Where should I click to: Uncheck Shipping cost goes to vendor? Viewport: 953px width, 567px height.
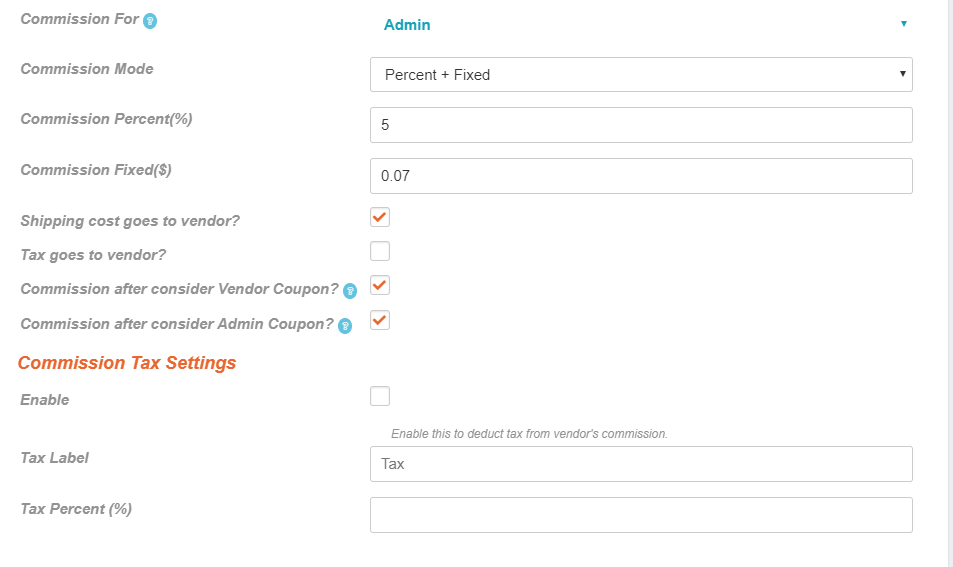(380, 217)
